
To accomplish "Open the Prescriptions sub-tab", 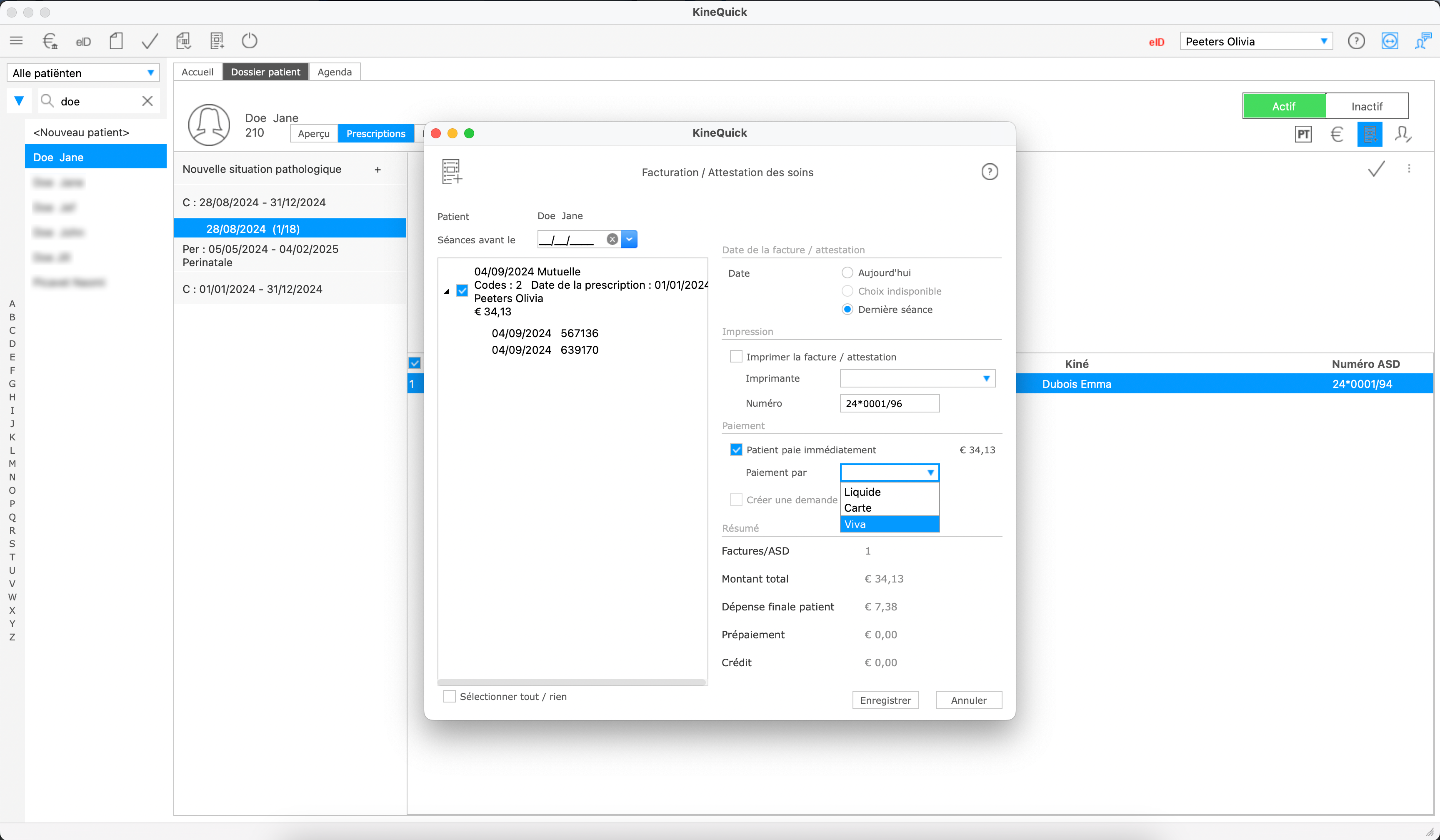I will point(376,133).
